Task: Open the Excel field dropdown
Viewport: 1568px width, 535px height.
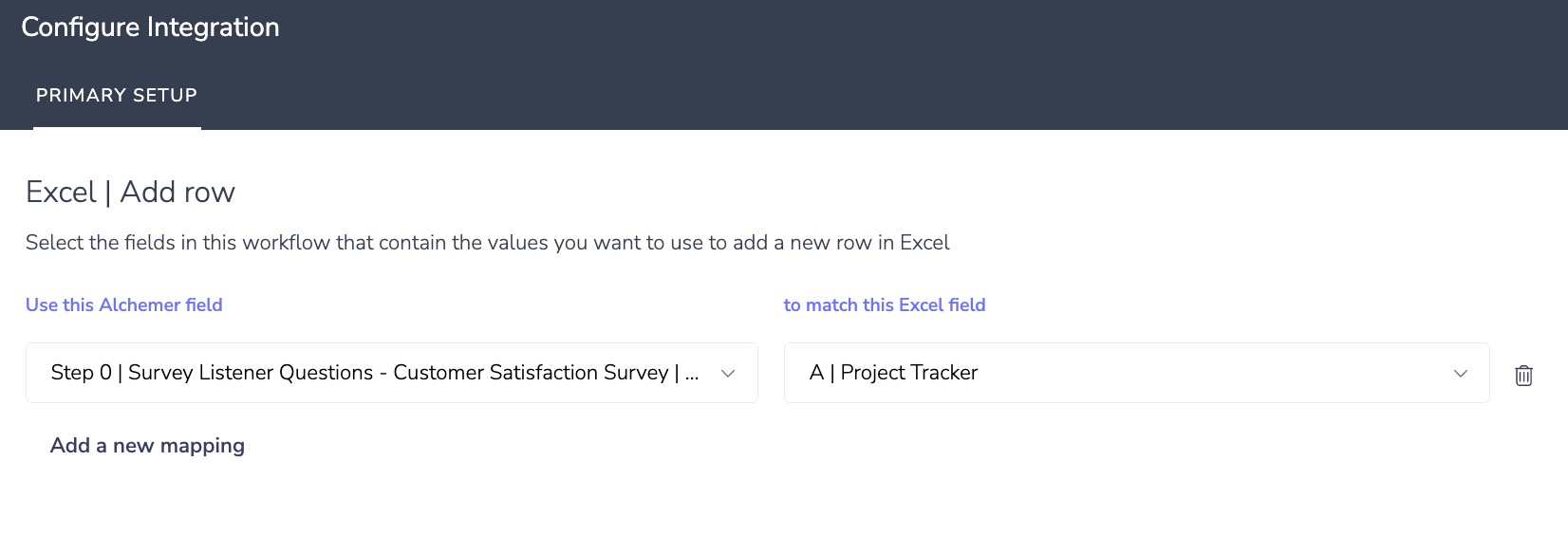Action: [x=1135, y=373]
